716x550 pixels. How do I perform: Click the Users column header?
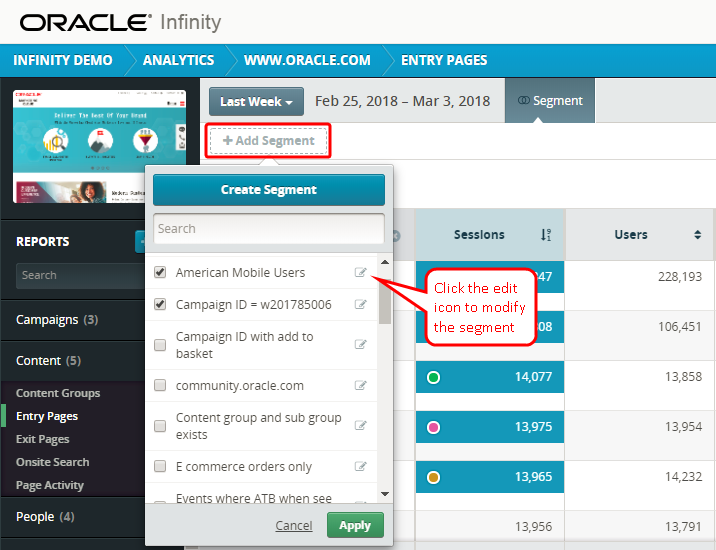[639, 235]
